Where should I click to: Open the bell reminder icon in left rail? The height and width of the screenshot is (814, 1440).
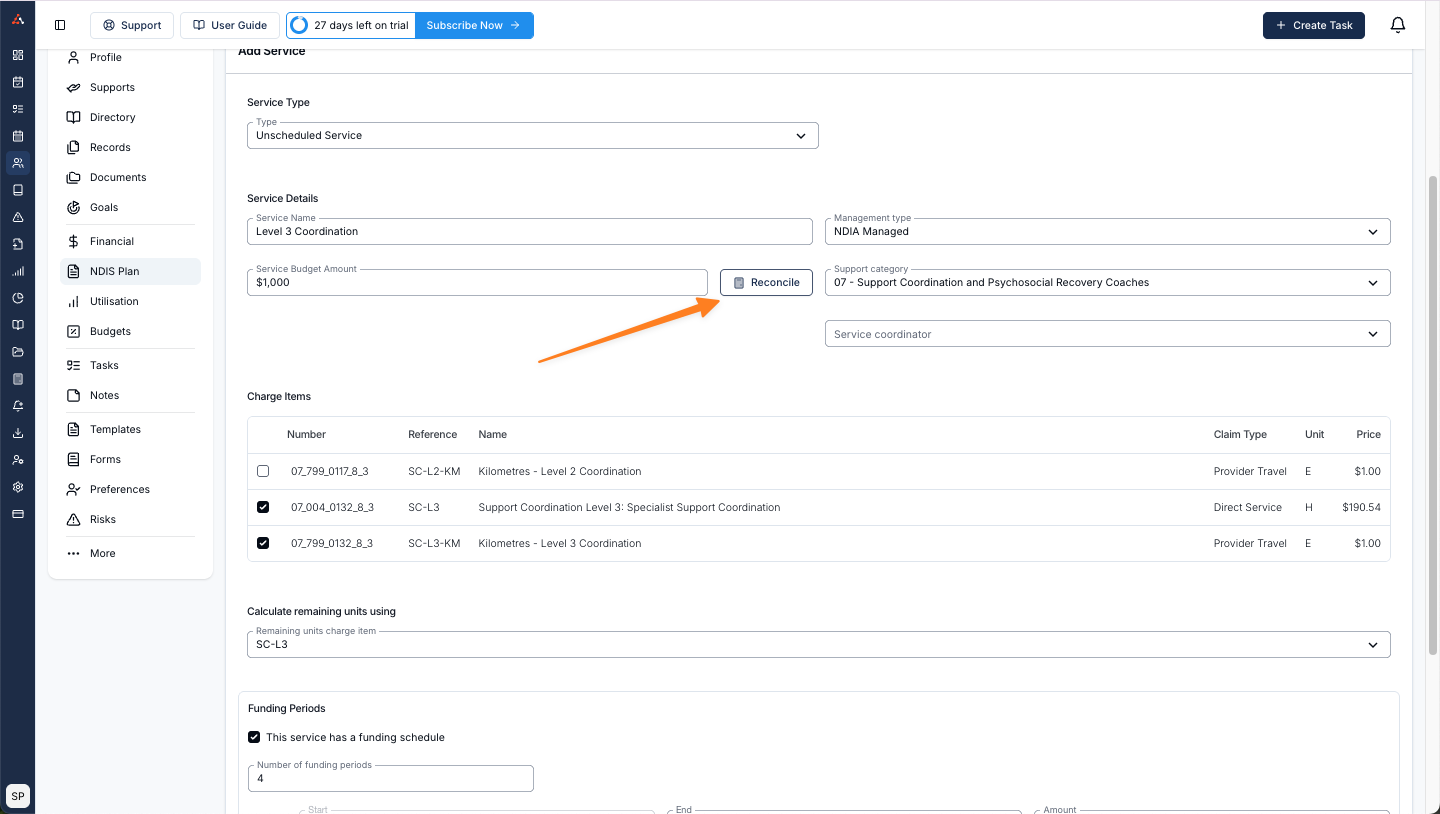(x=17, y=406)
